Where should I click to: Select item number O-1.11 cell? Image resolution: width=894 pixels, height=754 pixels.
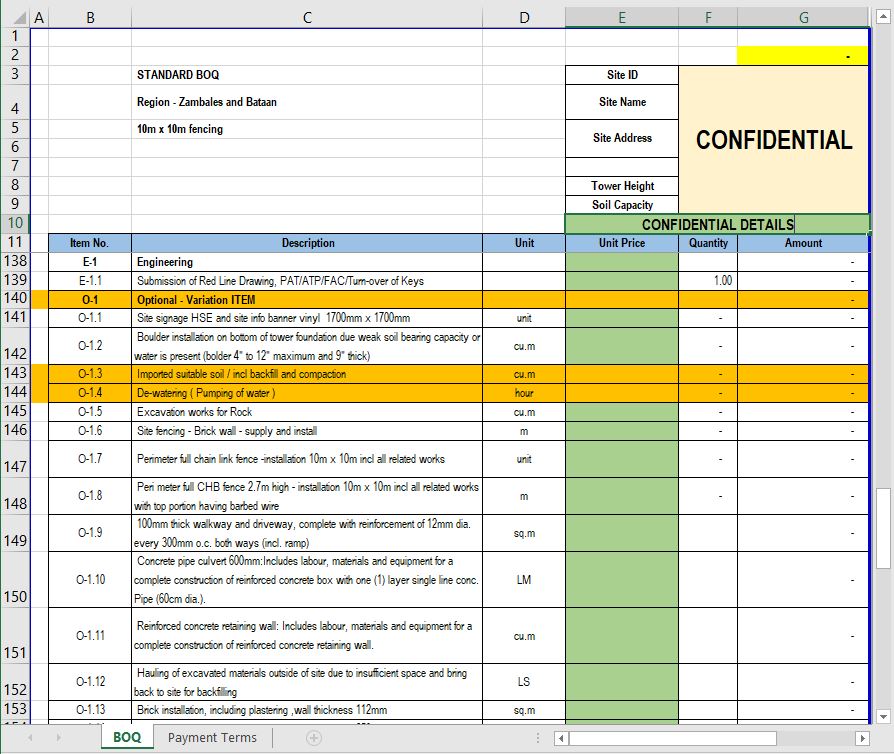coord(90,635)
